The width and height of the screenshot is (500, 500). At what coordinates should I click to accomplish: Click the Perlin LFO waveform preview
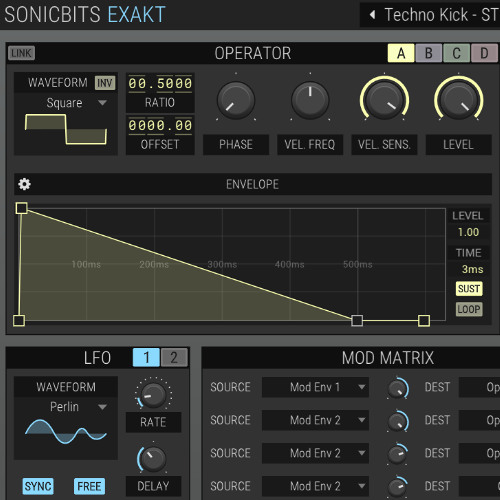coord(66,431)
